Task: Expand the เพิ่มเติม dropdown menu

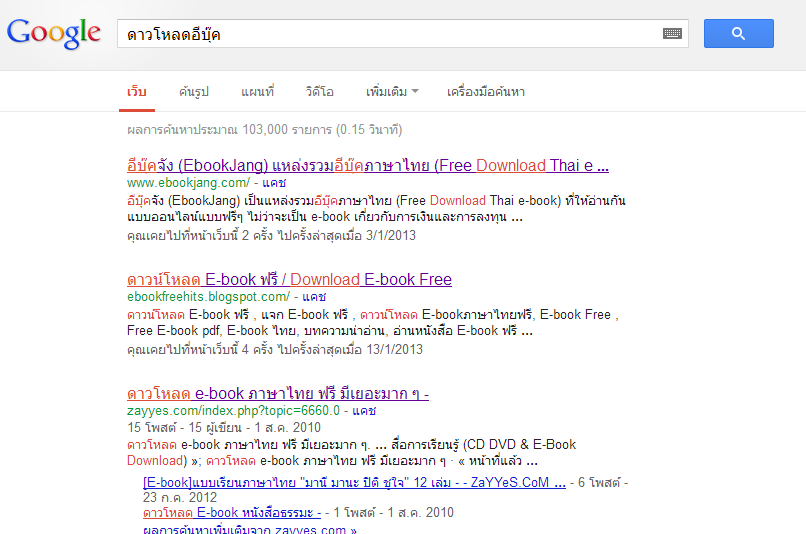Action: [392, 91]
